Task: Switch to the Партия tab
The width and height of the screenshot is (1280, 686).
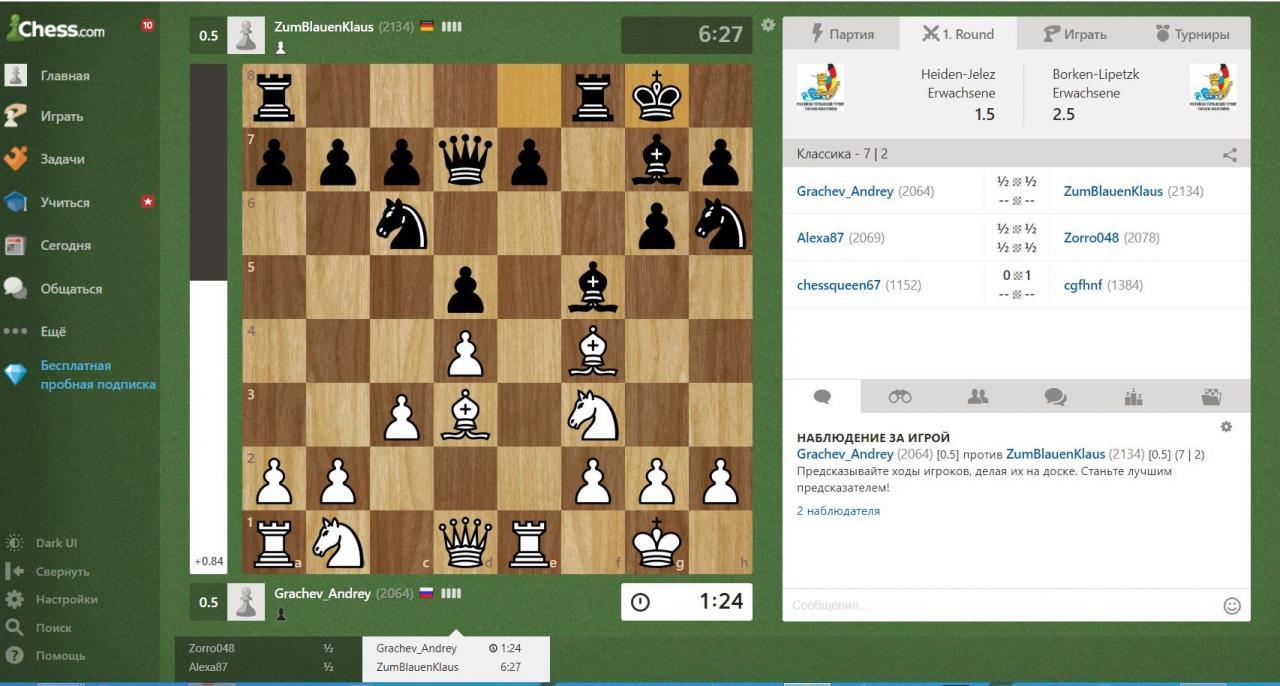Action: point(841,34)
